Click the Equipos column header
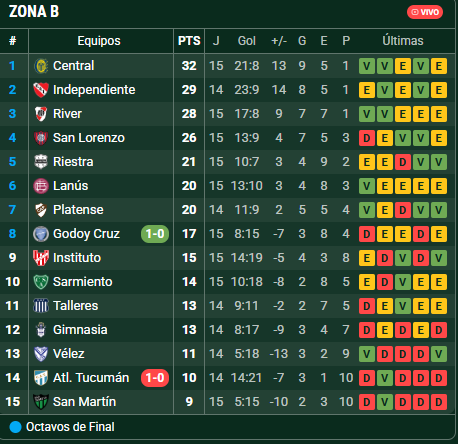Viewport: 458px width, 444px height. click(99, 41)
